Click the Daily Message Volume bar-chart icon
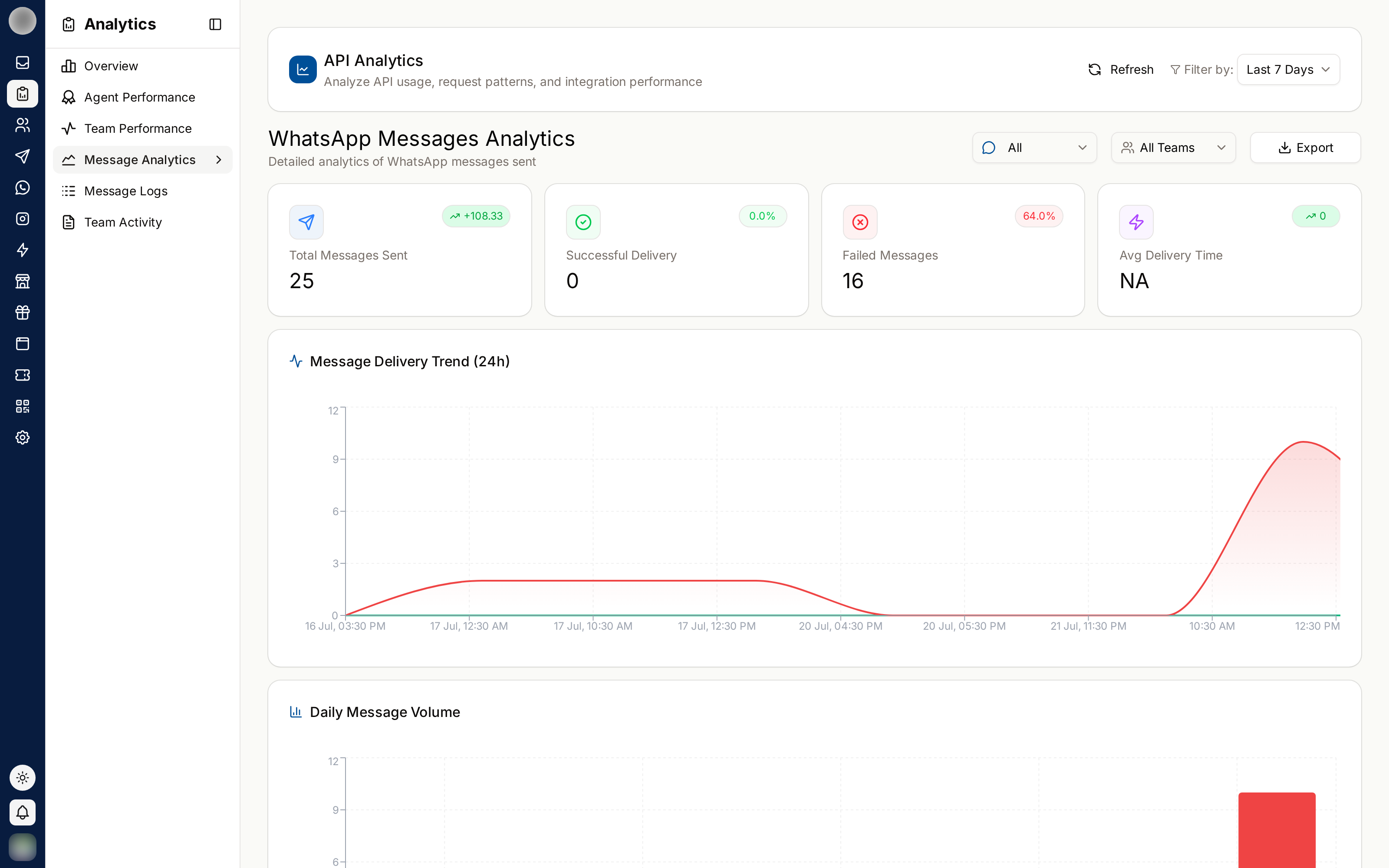1389x868 pixels. coord(296,712)
